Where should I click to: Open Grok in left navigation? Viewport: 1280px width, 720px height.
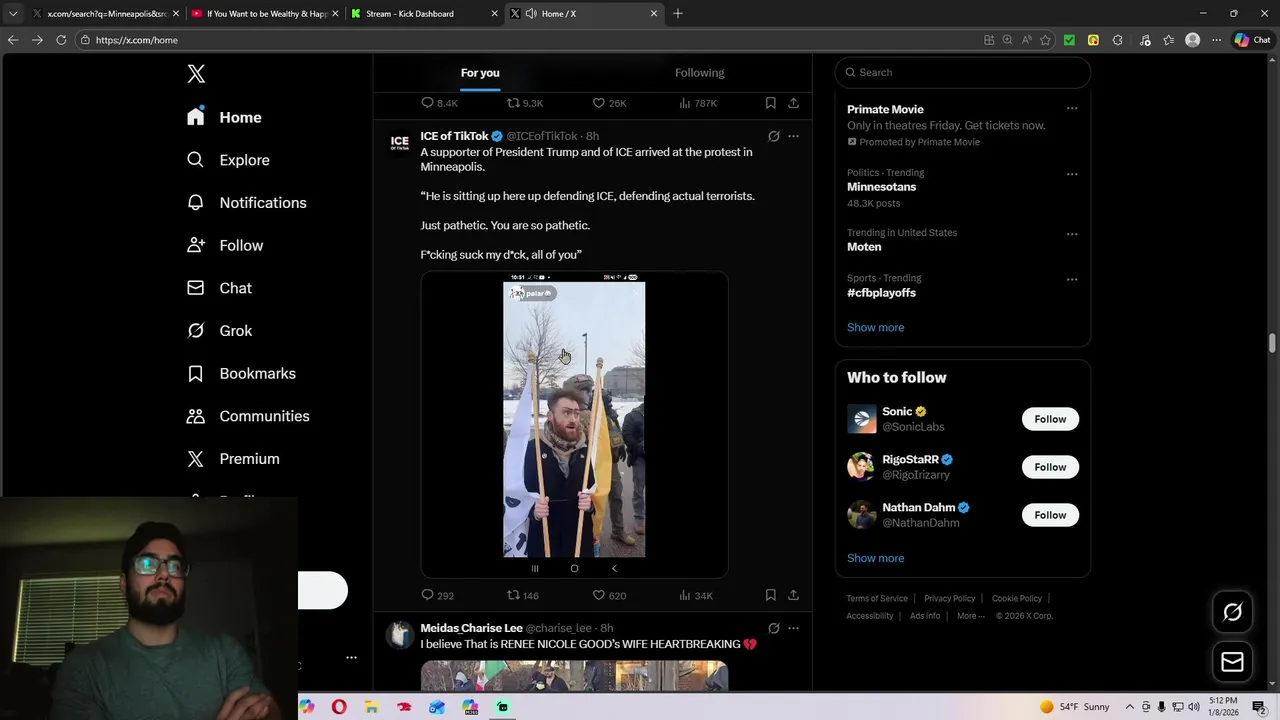pos(219,330)
